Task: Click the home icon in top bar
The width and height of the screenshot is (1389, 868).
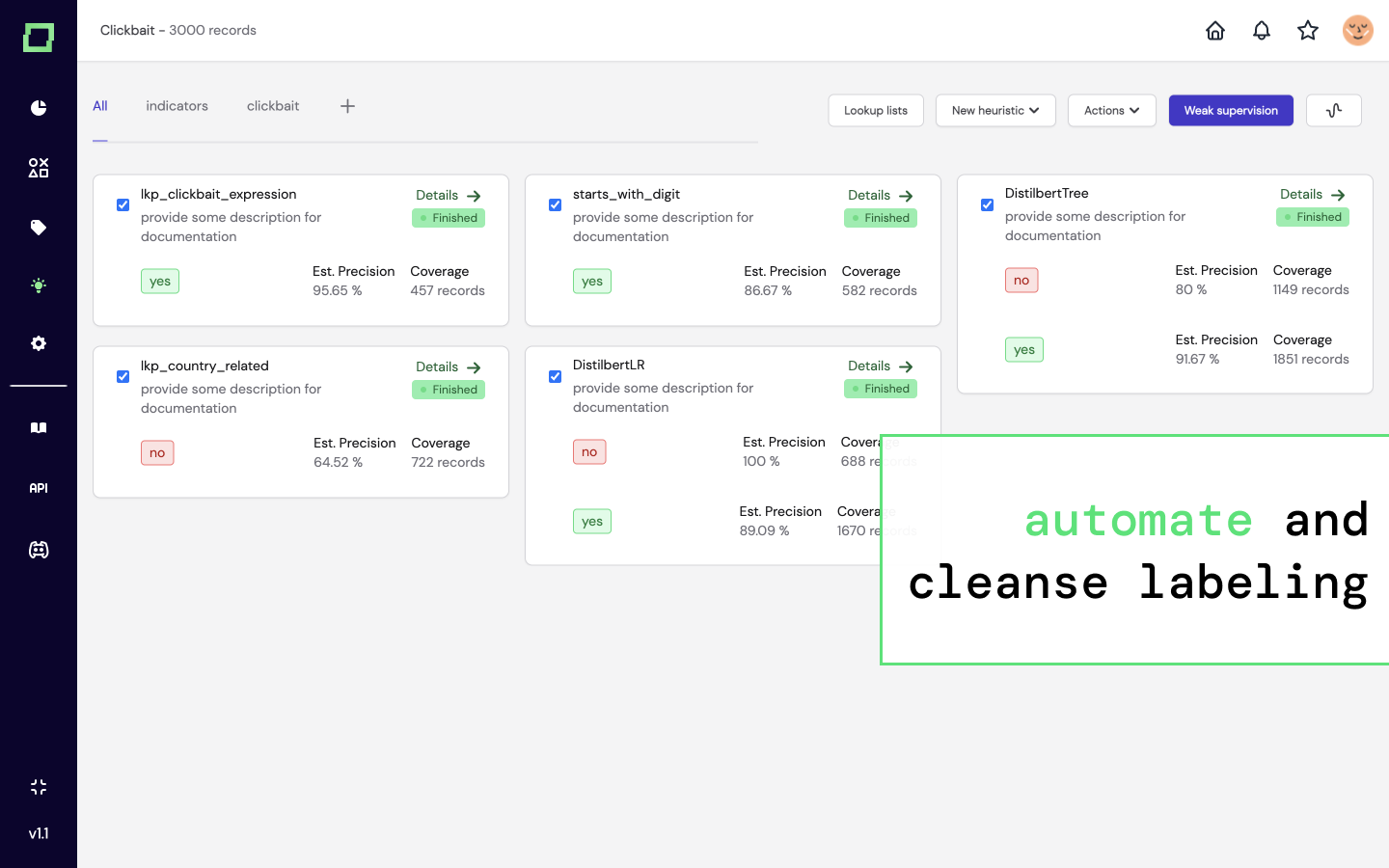Action: point(1215,31)
